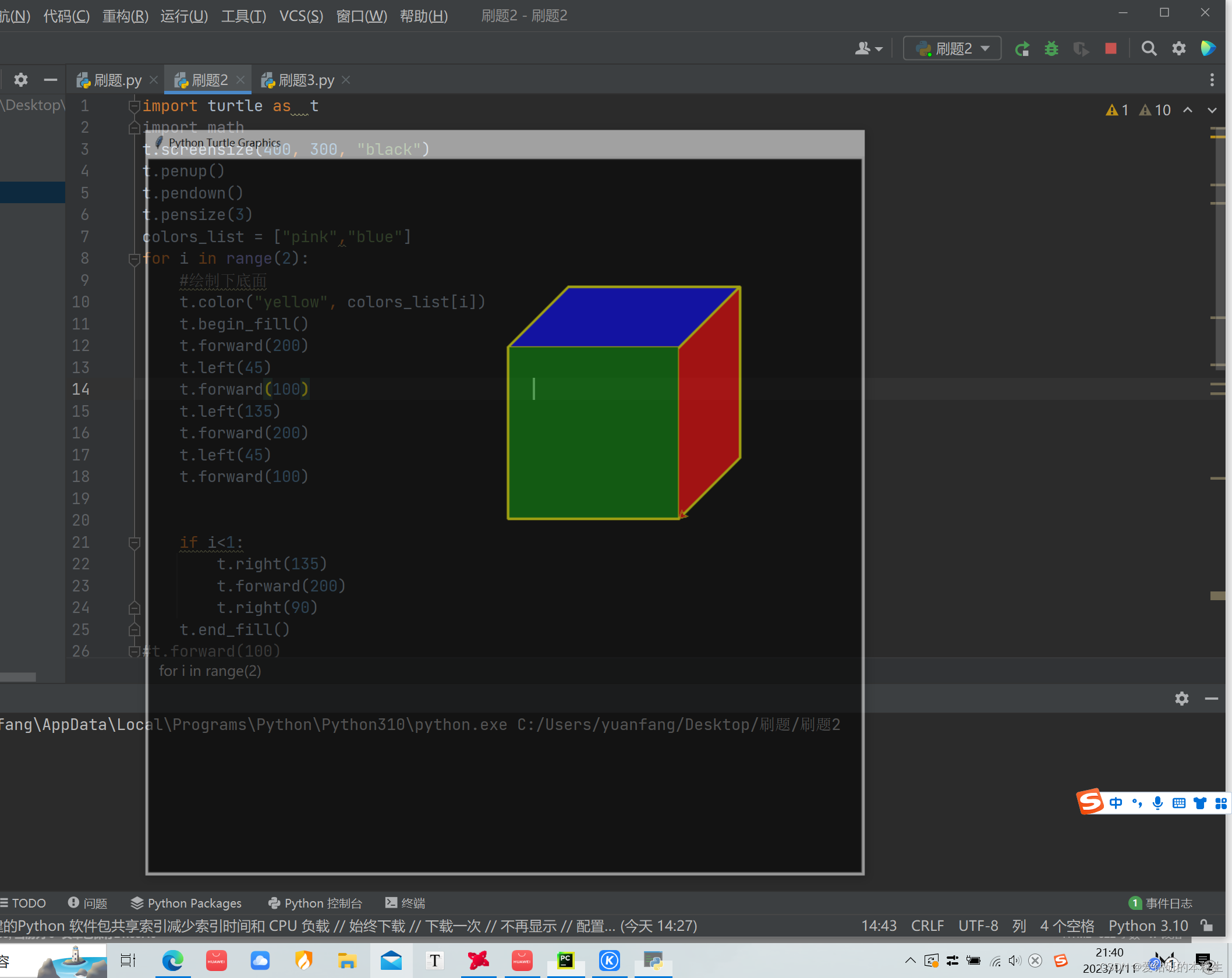Click the run with coverage icon
Viewport: 1232px width, 978px height.
coord(1081,48)
